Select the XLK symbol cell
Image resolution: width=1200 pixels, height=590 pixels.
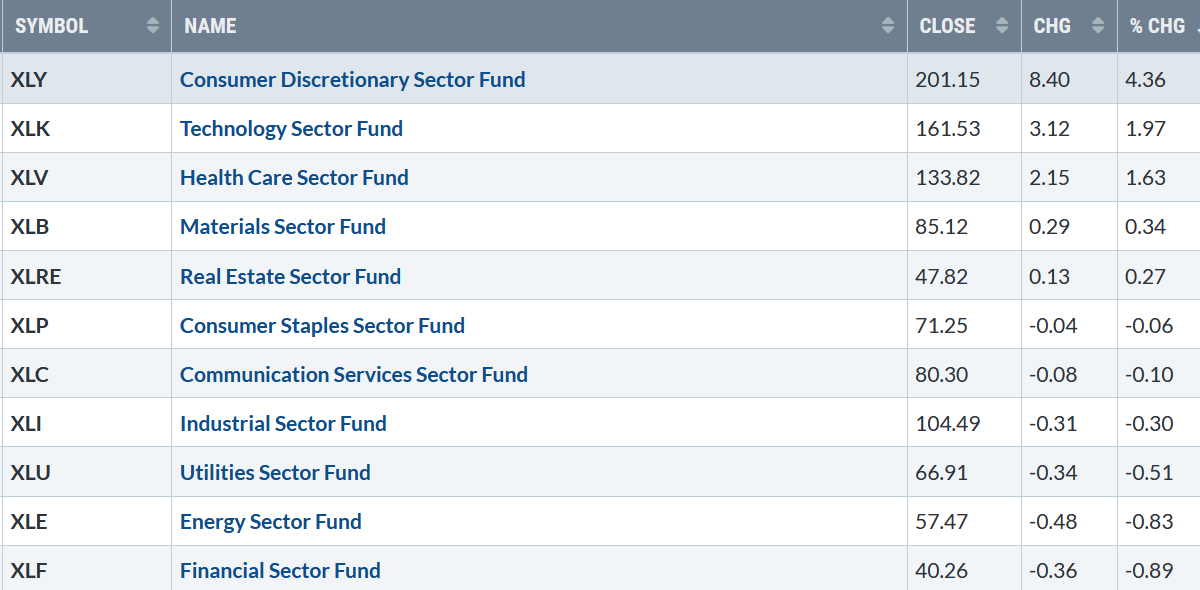coord(86,128)
